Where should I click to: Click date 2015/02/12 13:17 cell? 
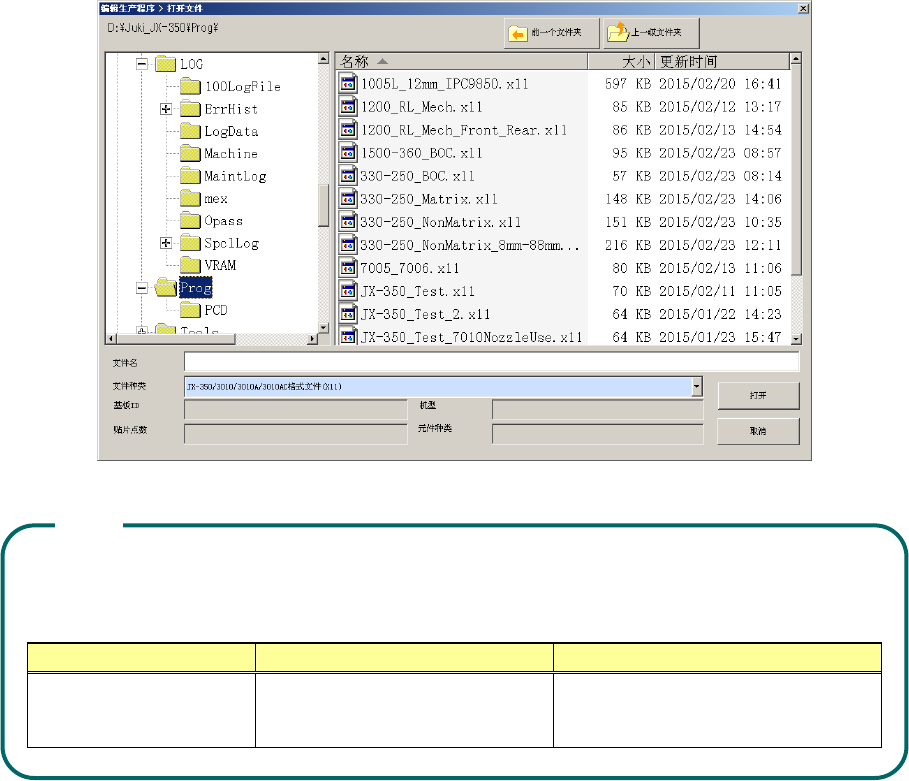tap(720, 107)
